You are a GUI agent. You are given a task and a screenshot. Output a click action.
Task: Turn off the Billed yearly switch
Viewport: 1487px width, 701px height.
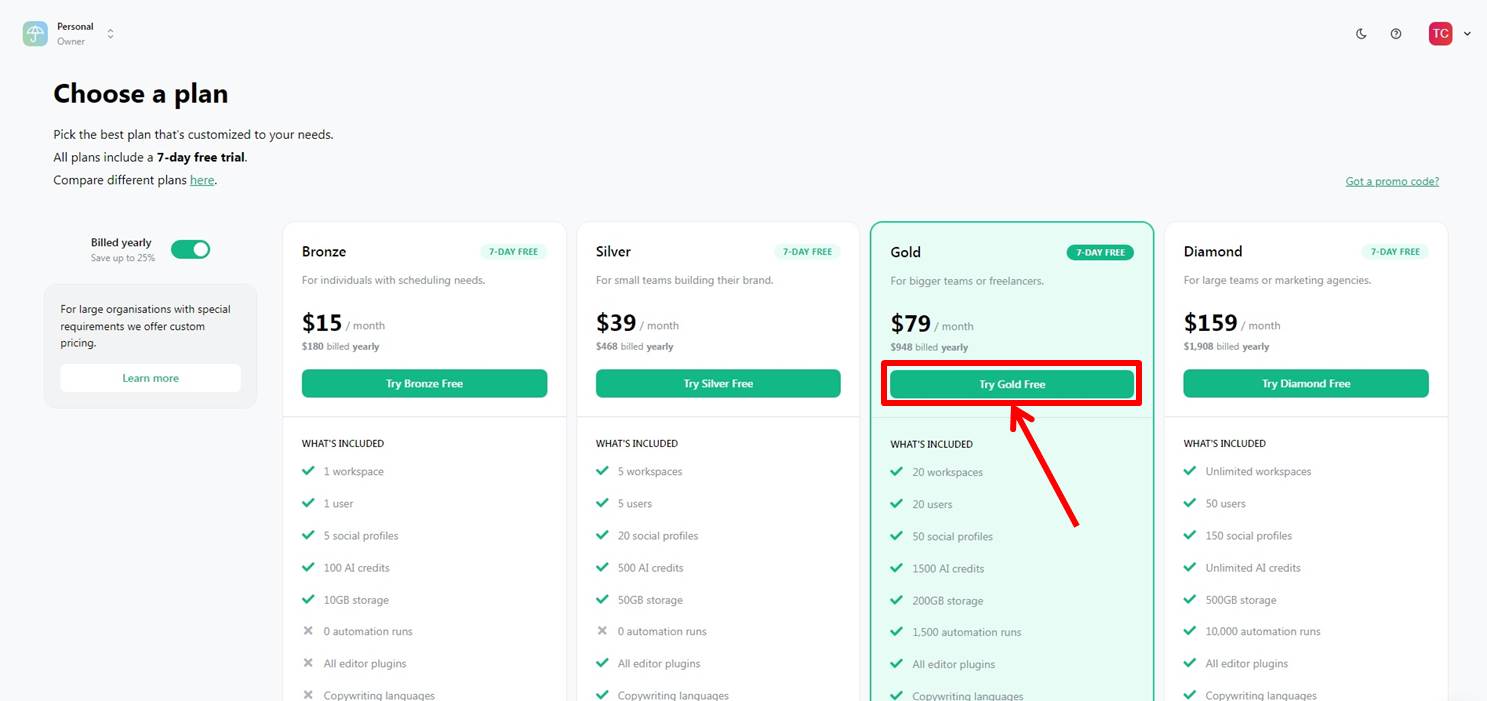(x=190, y=249)
